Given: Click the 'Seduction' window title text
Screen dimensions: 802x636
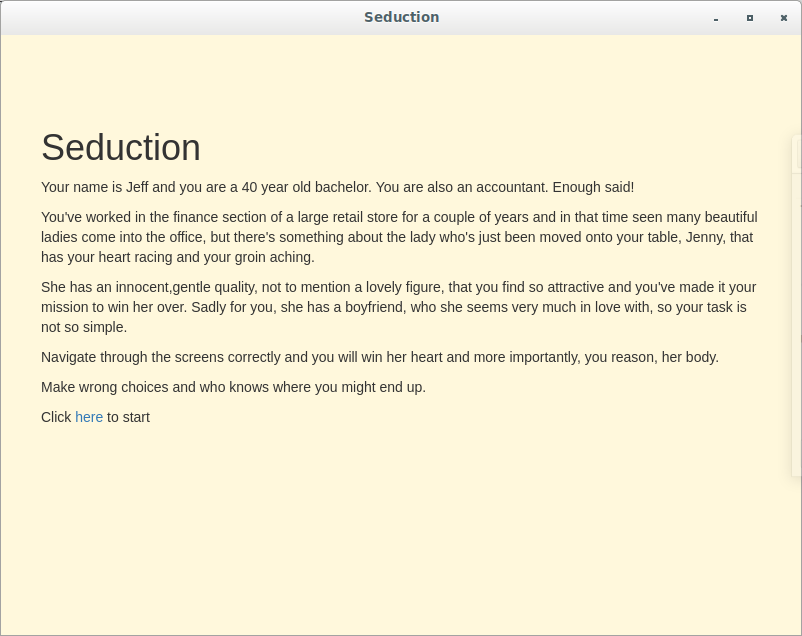Looking at the screenshot, I should (x=402, y=17).
